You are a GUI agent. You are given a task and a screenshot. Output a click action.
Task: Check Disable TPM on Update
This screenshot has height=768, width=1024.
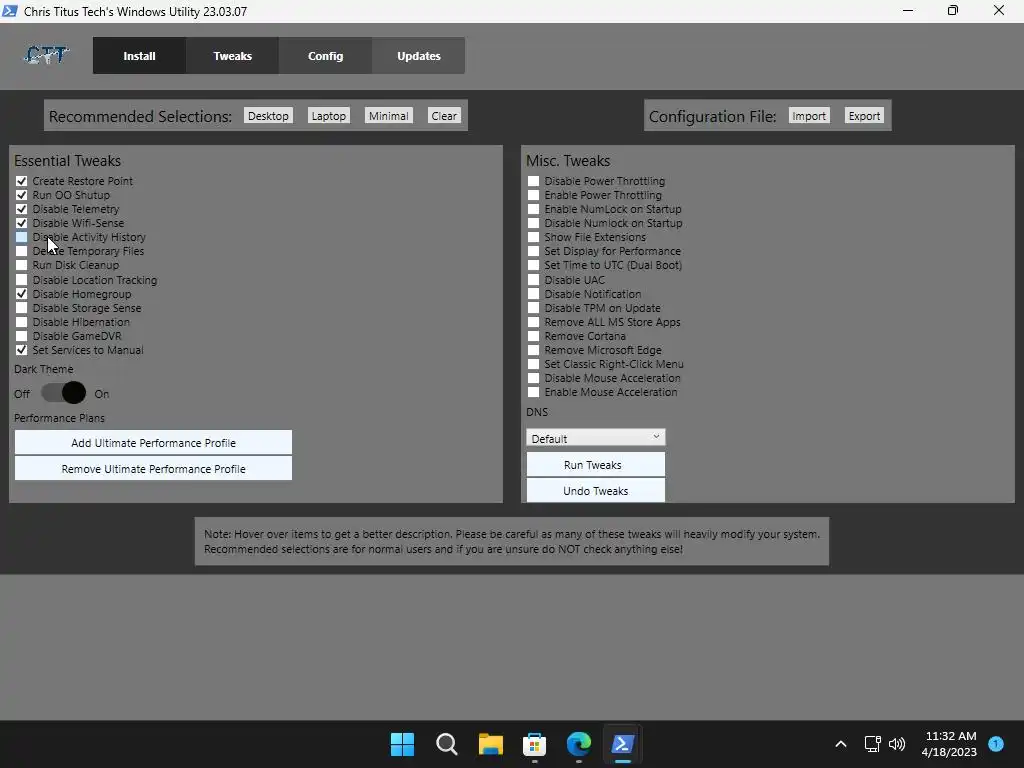point(534,308)
